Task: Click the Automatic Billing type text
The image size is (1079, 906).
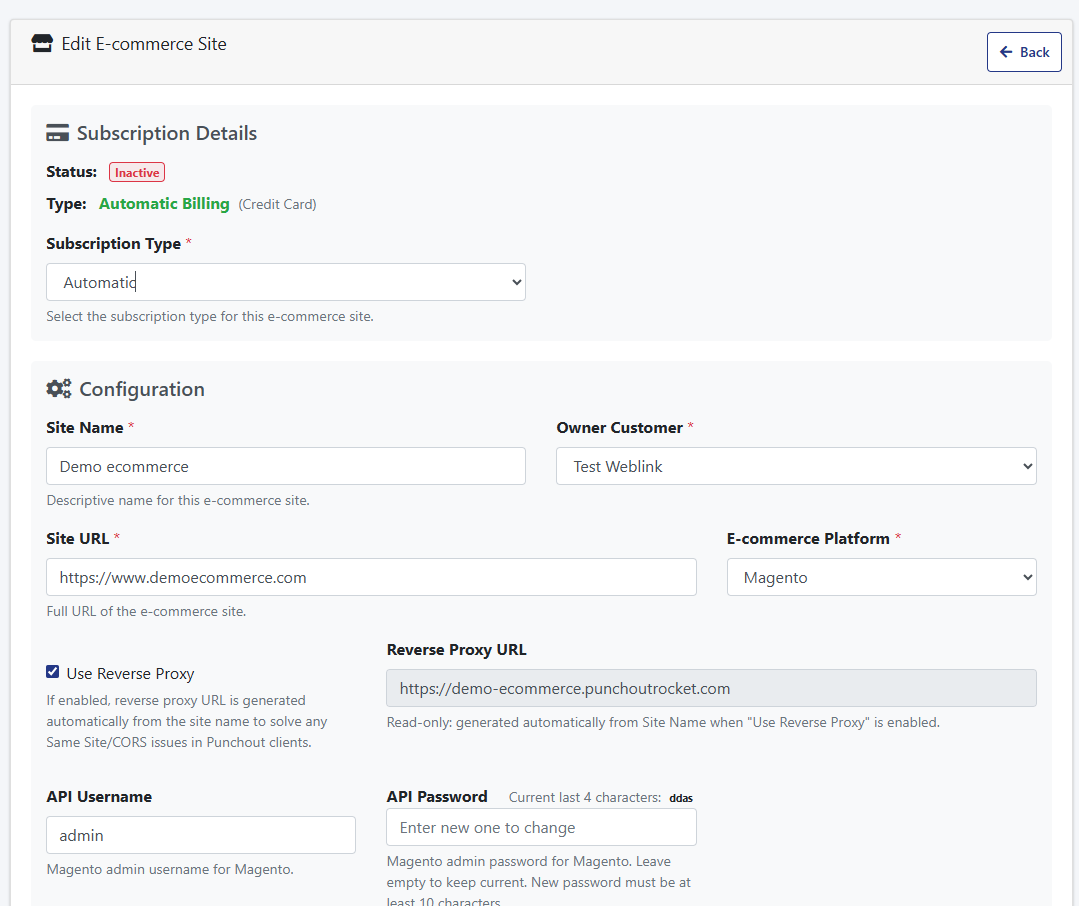Action: click(164, 204)
